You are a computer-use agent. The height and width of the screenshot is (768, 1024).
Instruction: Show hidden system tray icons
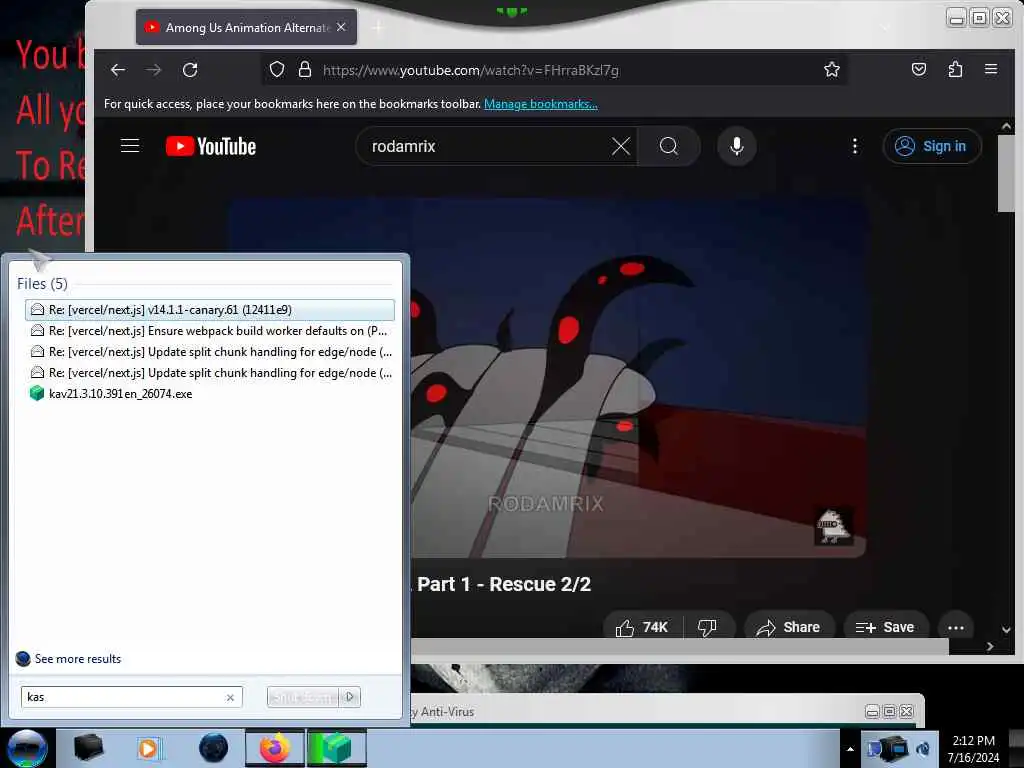point(850,749)
